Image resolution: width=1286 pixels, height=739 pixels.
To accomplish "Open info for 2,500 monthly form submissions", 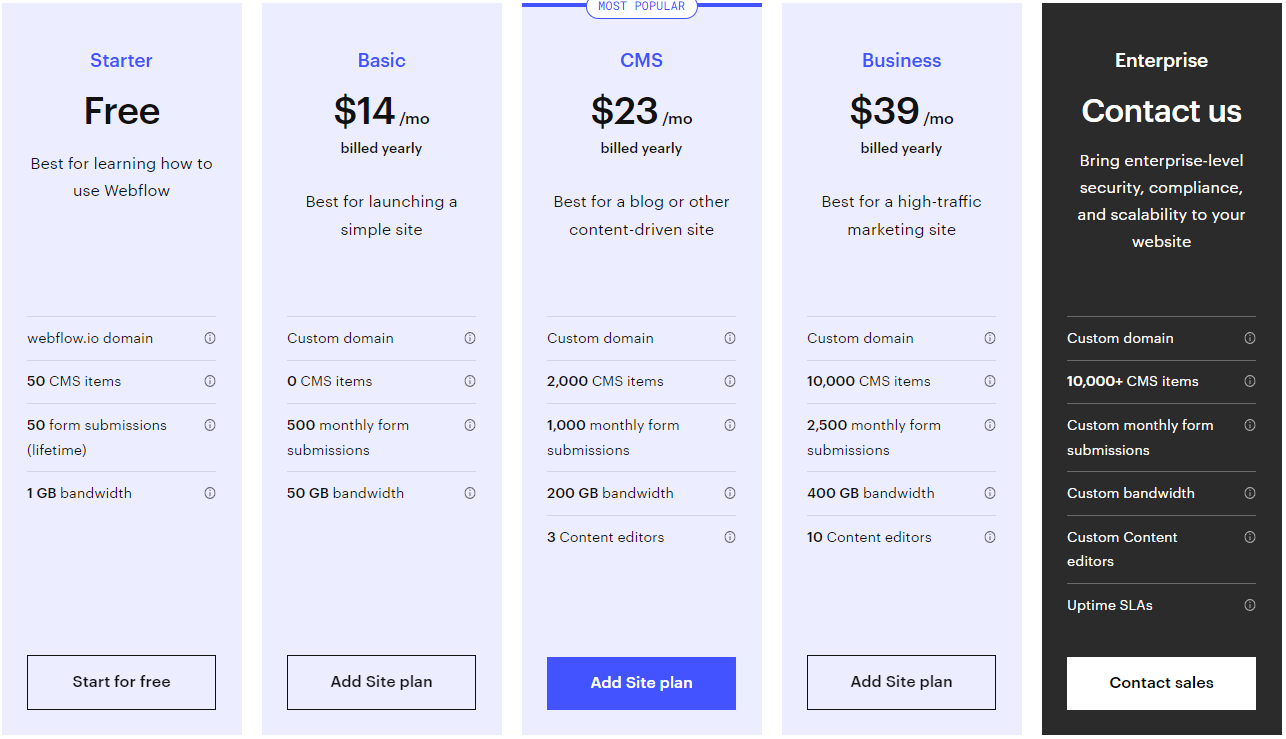I will 990,425.
